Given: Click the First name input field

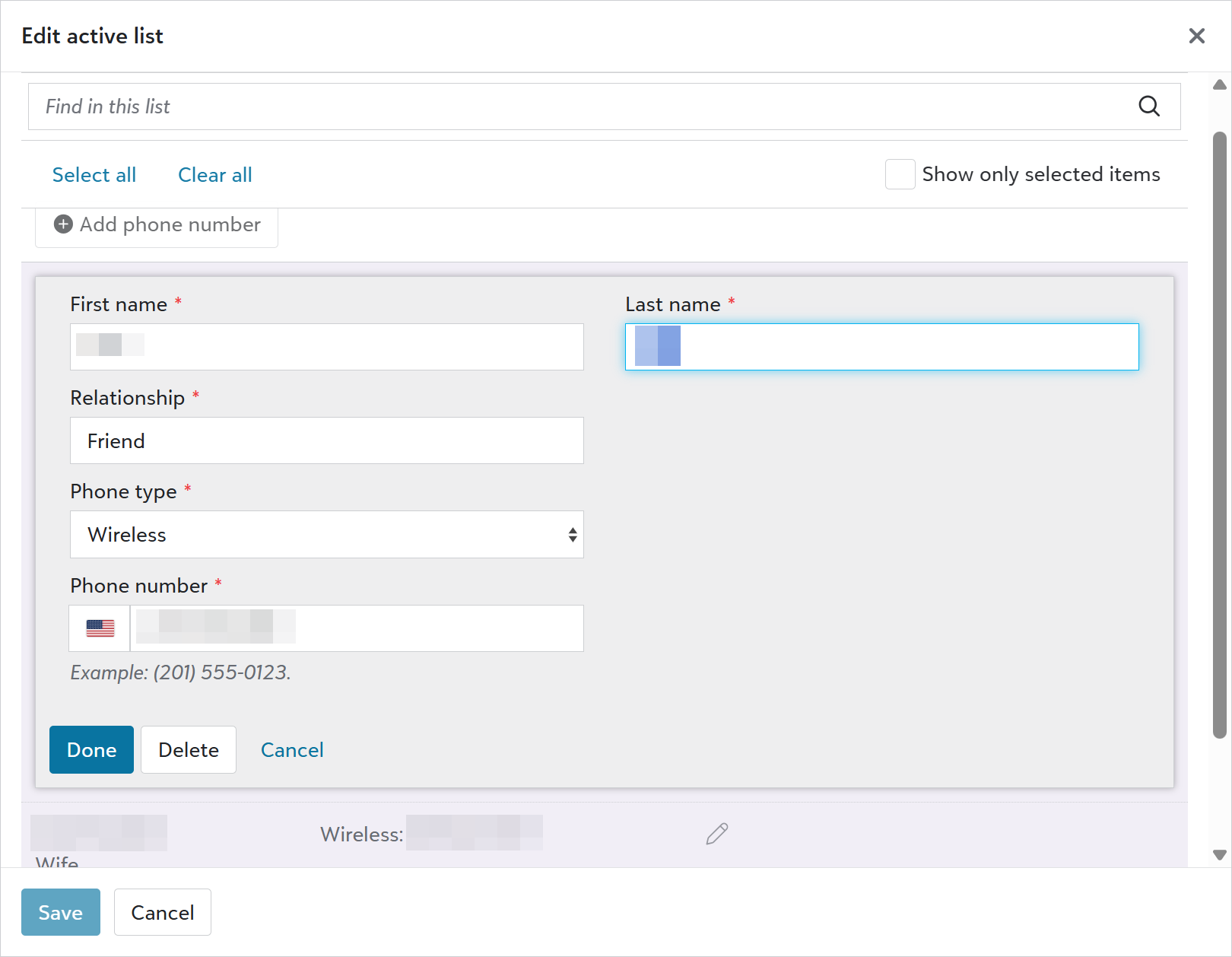Looking at the screenshot, I should click(x=327, y=347).
